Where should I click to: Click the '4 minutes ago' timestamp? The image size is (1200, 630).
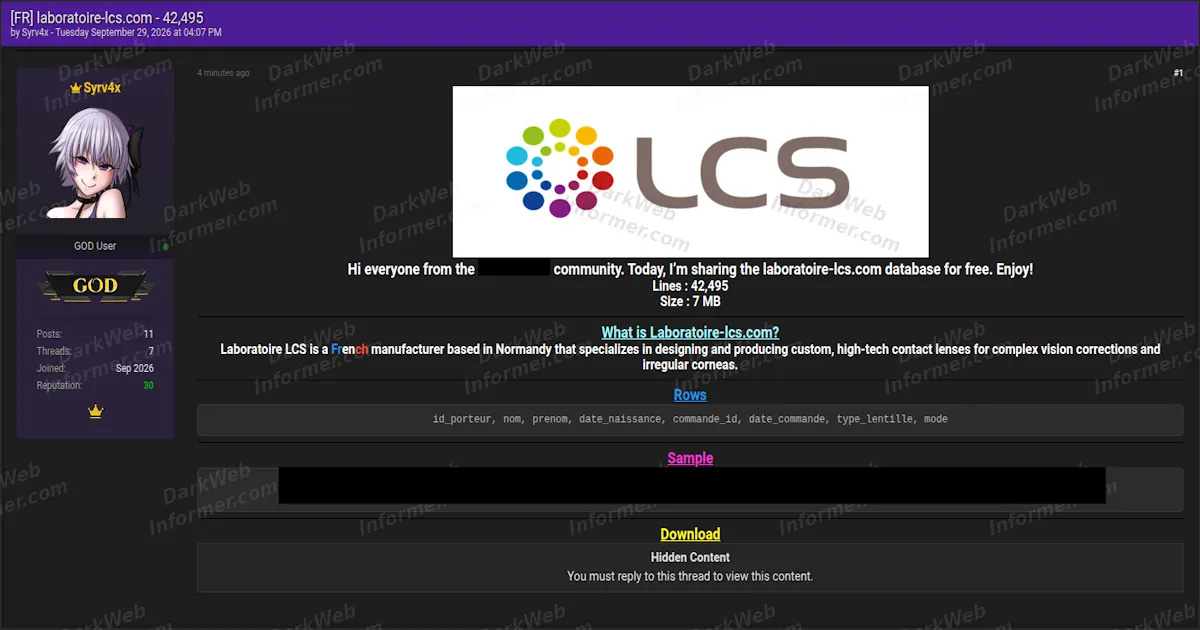(223, 73)
